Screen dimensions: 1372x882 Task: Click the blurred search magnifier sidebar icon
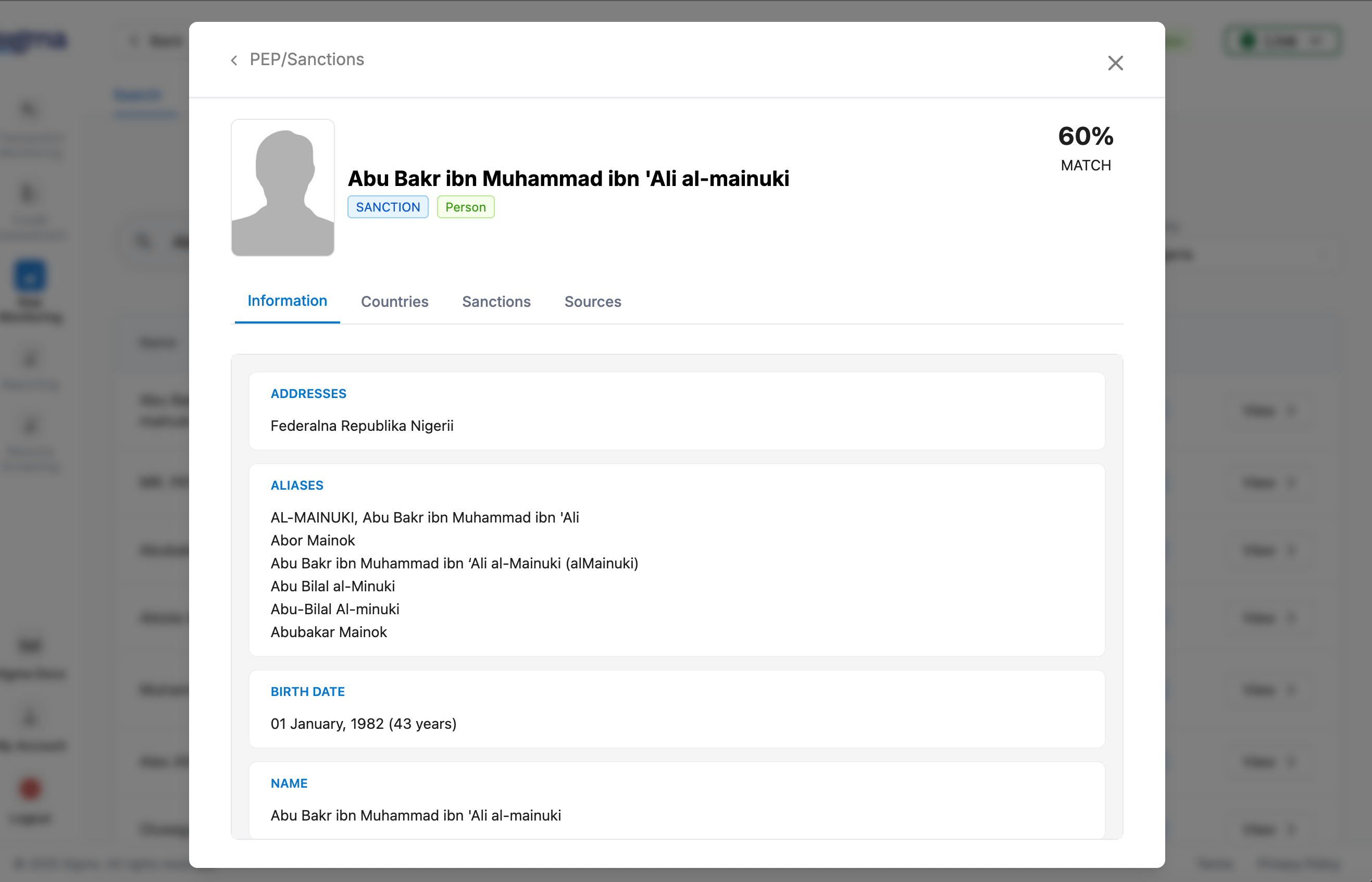(29, 109)
